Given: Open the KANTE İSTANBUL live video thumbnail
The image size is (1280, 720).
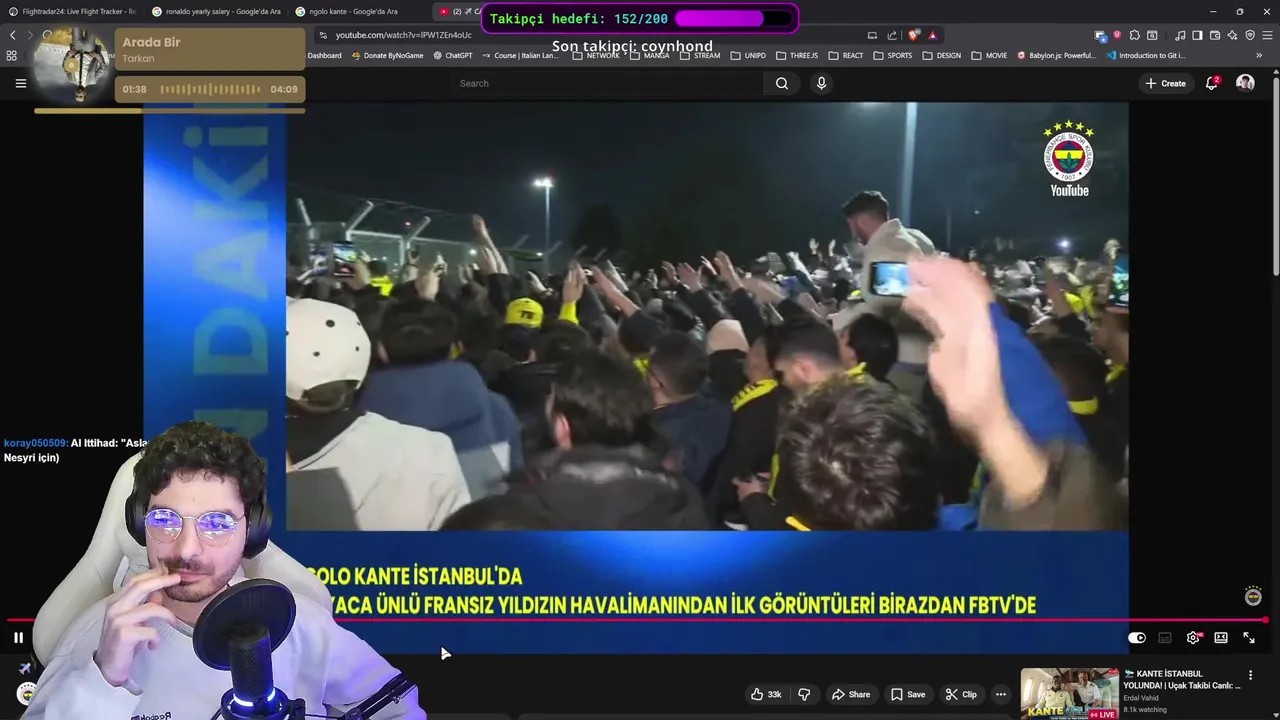Looking at the screenshot, I should [x=1069, y=694].
